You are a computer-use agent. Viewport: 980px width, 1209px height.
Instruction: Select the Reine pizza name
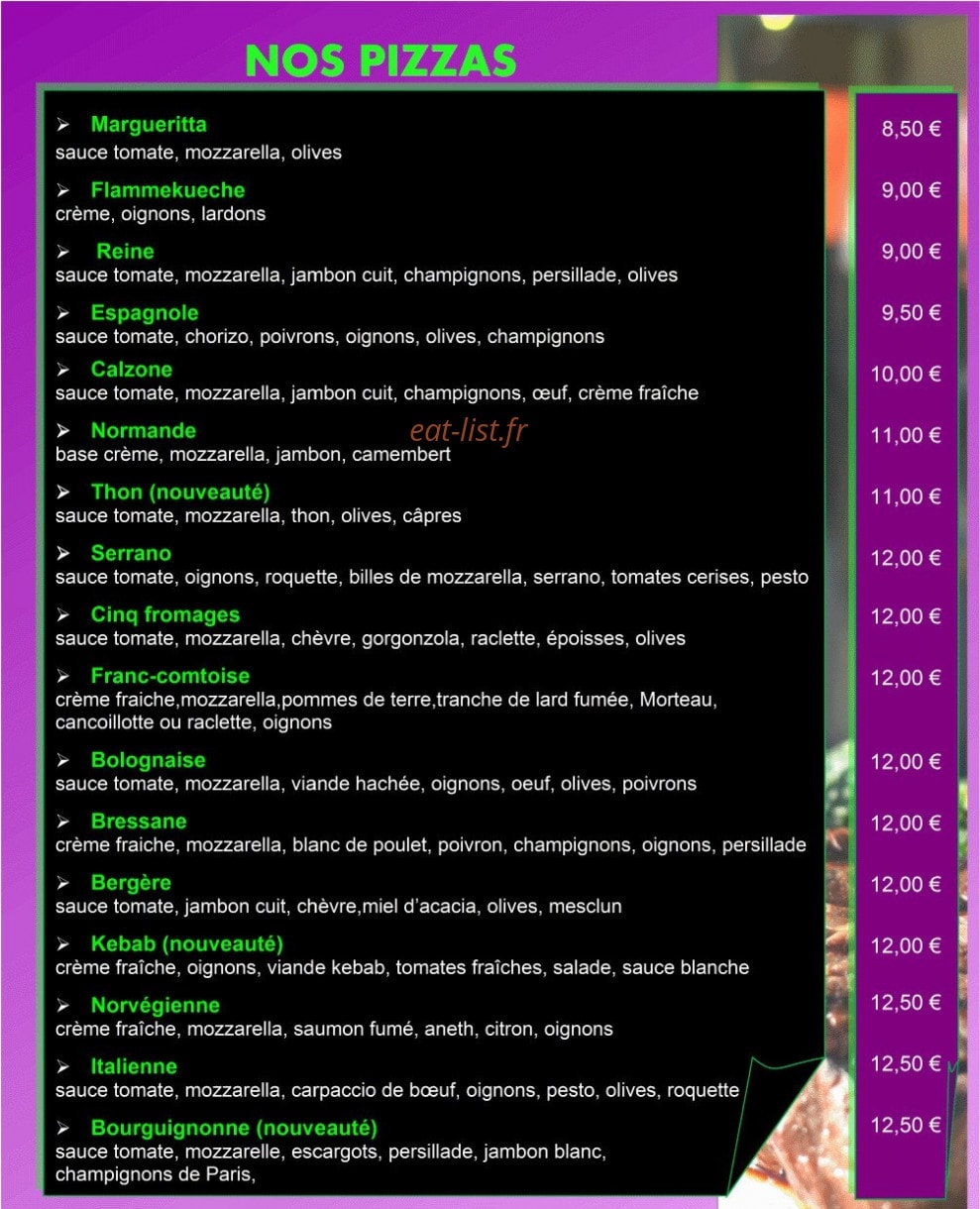[x=125, y=251]
